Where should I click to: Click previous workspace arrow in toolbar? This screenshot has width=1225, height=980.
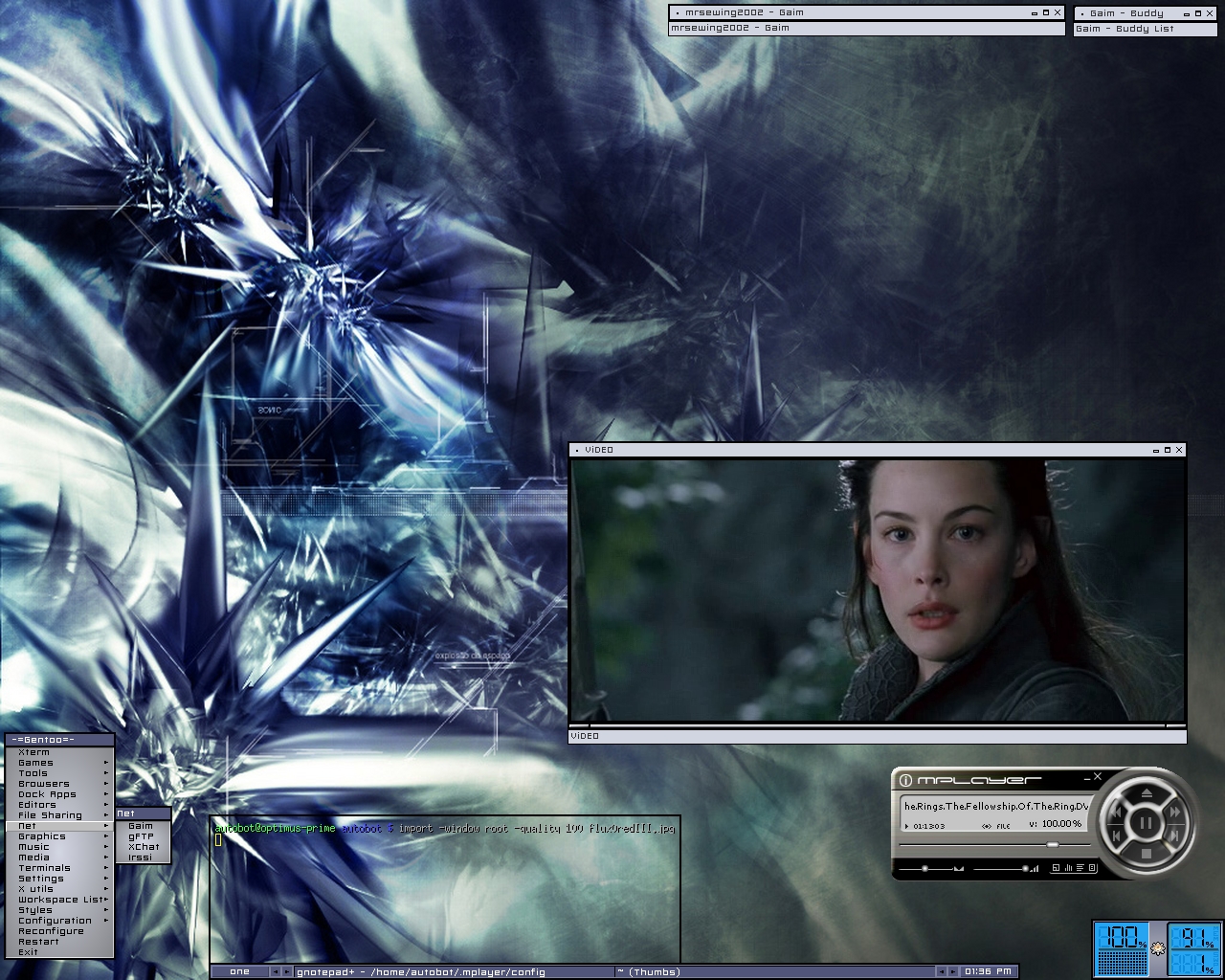click(x=275, y=971)
